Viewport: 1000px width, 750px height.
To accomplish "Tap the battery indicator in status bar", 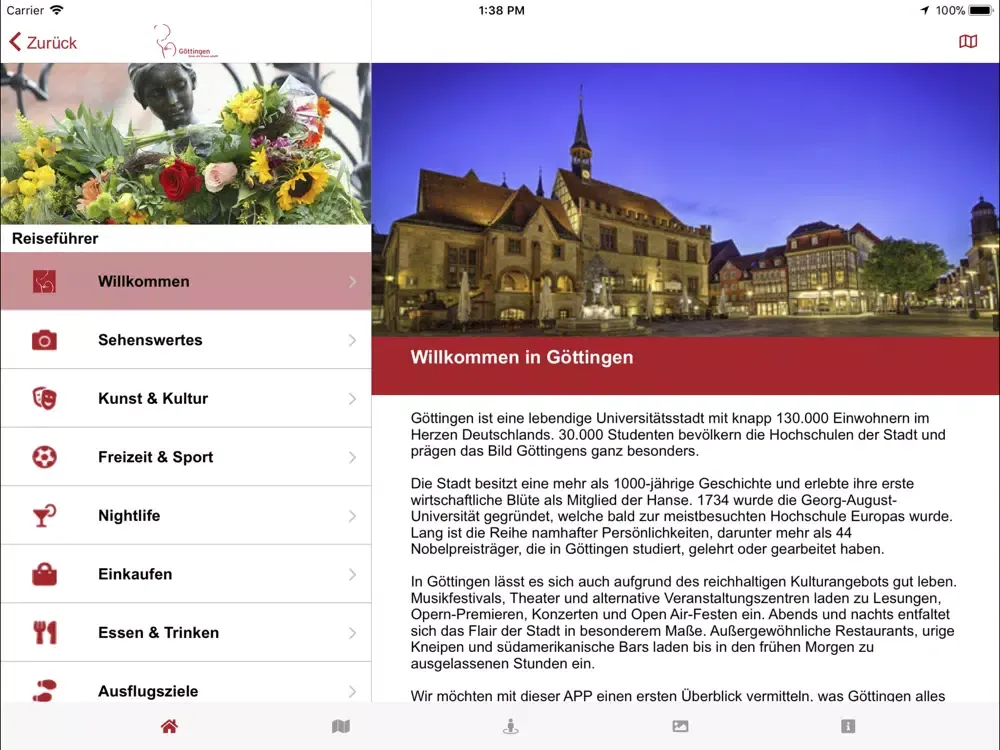I will (x=980, y=10).
